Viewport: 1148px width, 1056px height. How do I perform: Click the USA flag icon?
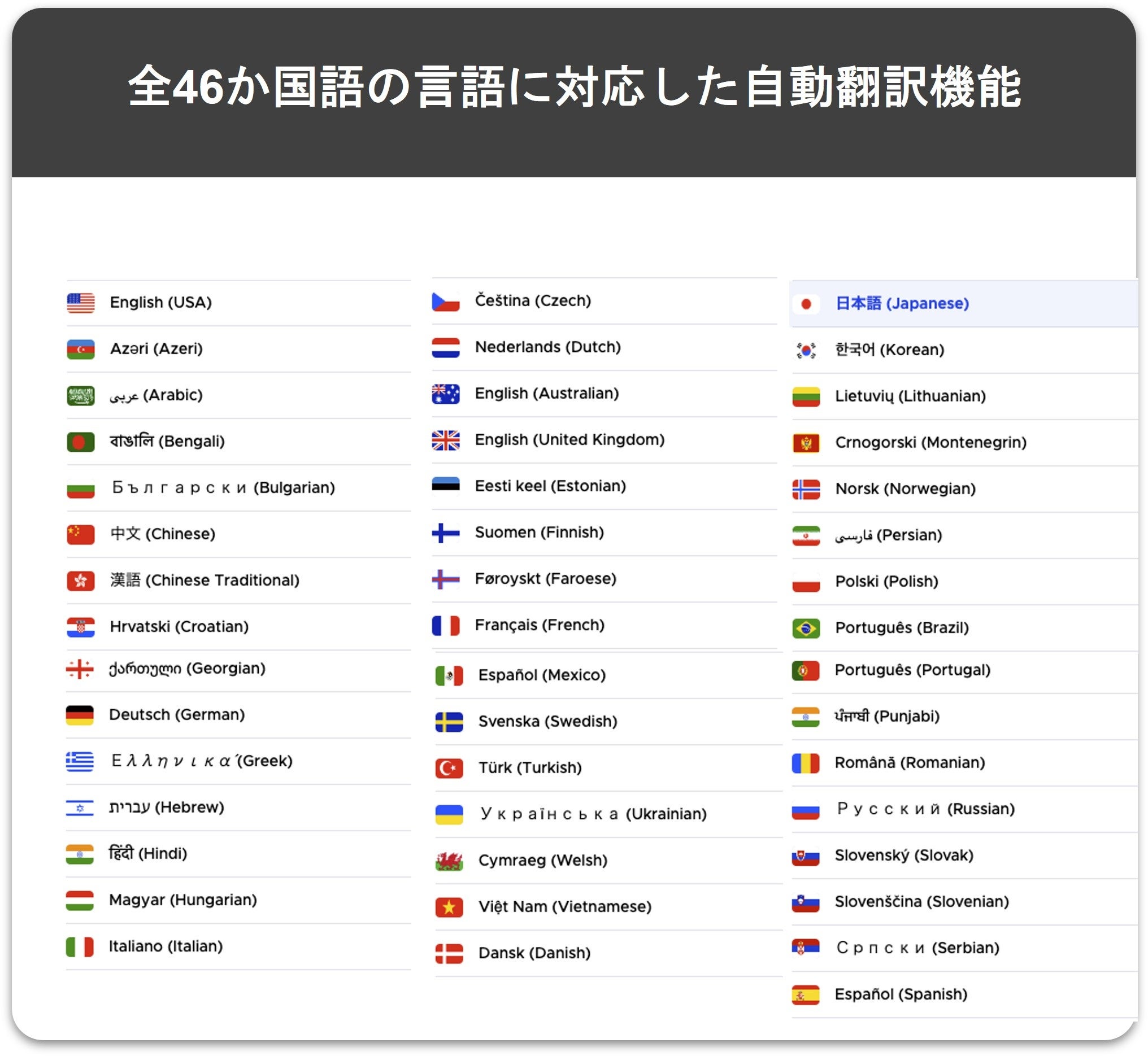coord(81,303)
